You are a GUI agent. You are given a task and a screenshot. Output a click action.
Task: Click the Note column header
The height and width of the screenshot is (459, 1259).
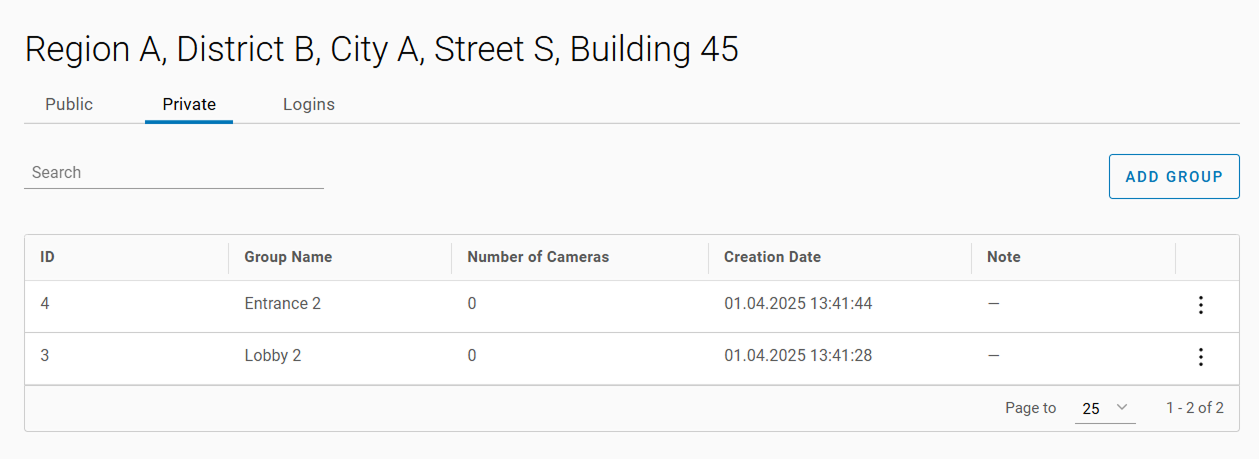click(1003, 257)
